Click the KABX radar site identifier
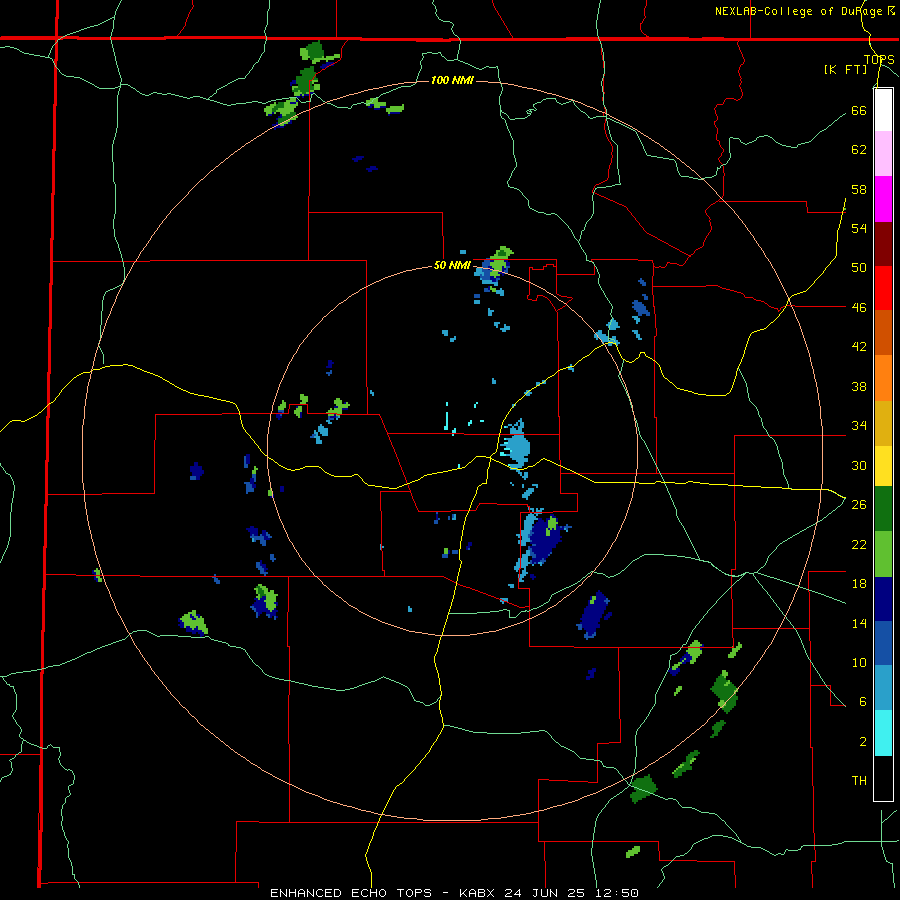 click(479, 893)
